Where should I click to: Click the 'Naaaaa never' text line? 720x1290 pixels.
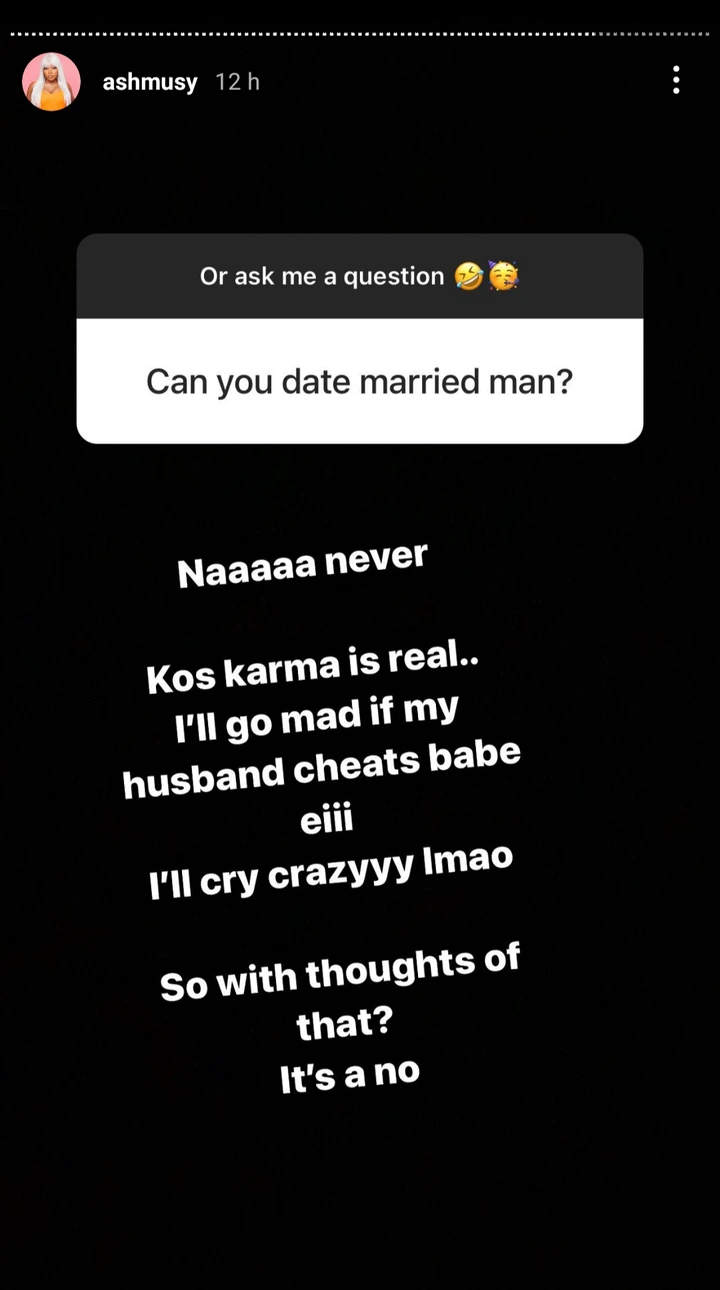point(303,565)
